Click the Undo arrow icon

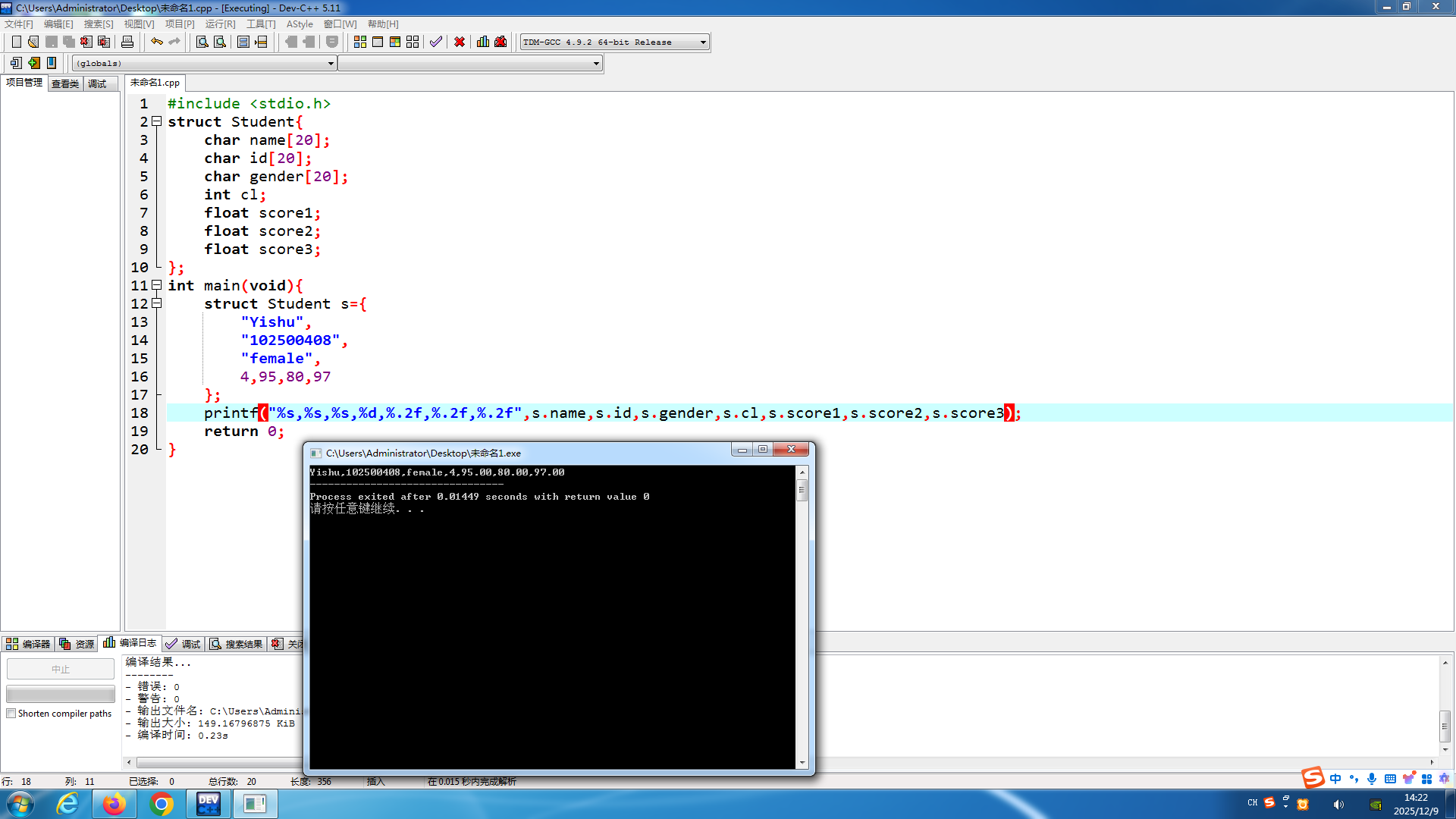click(x=156, y=42)
